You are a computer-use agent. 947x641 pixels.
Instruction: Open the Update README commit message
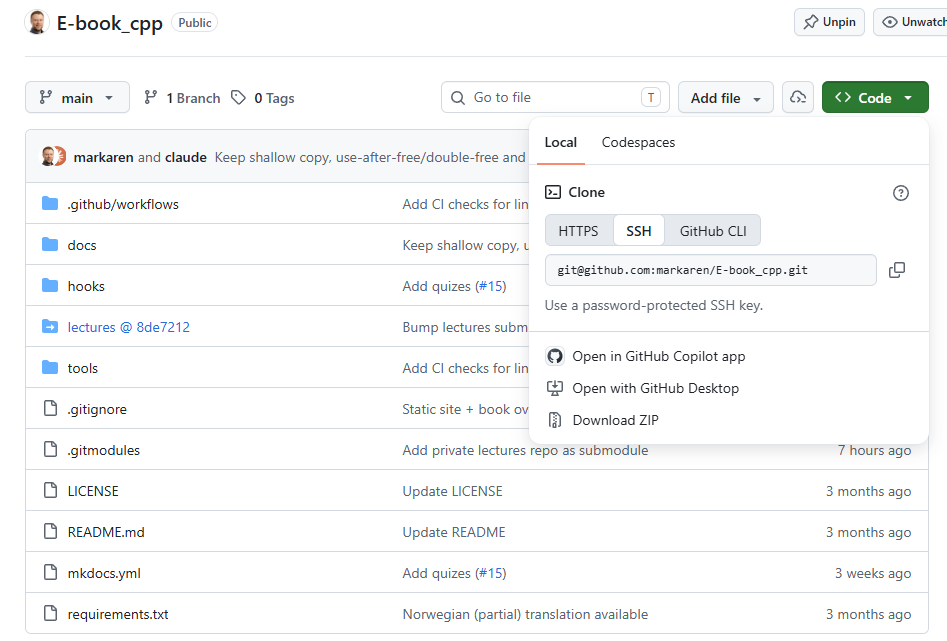pos(454,532)
